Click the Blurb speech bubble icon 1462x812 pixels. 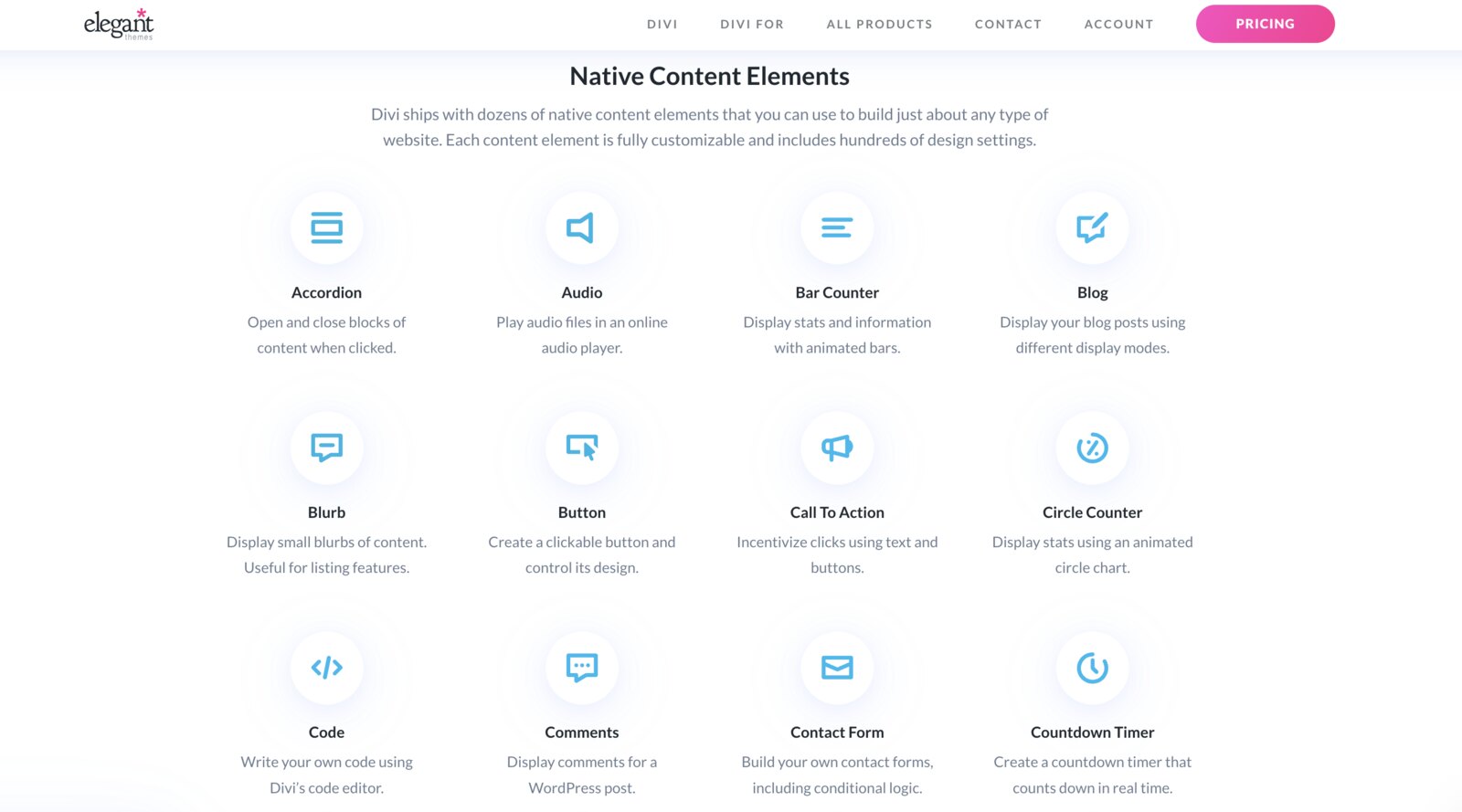(326, 448)
